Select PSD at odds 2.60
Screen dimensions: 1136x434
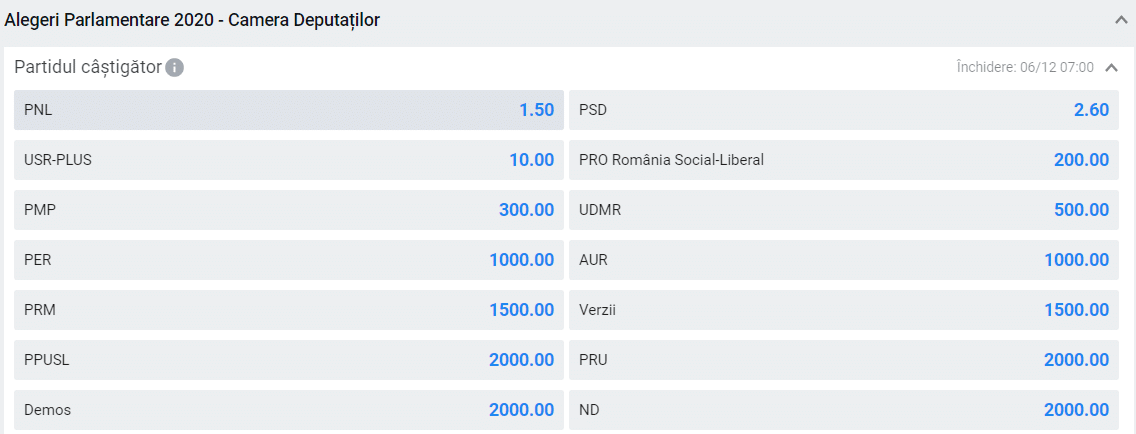click(x=844, y=110)
